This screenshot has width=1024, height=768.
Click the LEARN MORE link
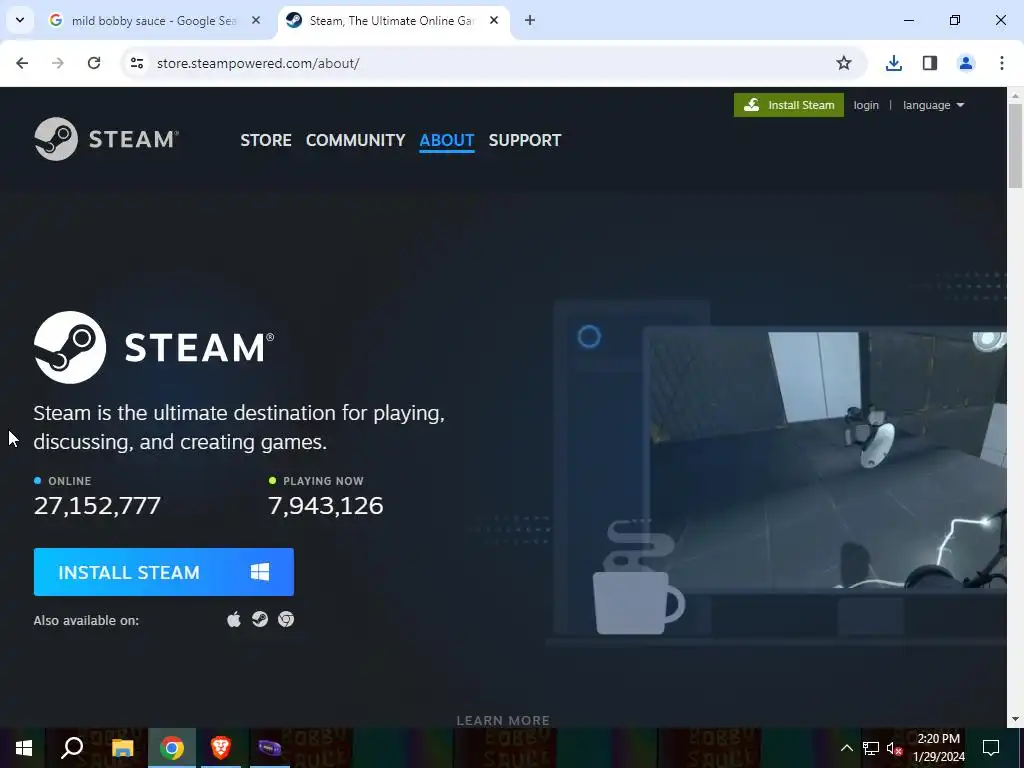tap(503, 720)
